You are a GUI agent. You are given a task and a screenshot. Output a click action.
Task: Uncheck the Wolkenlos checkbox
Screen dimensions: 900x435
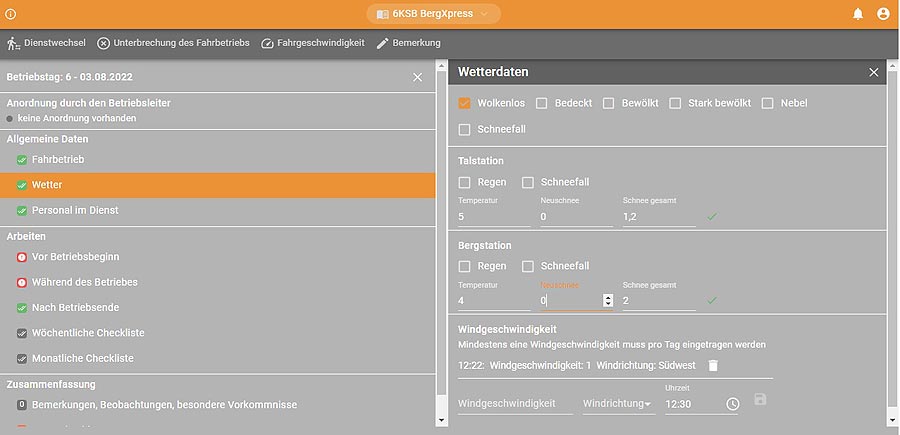(x=464, y=103)
